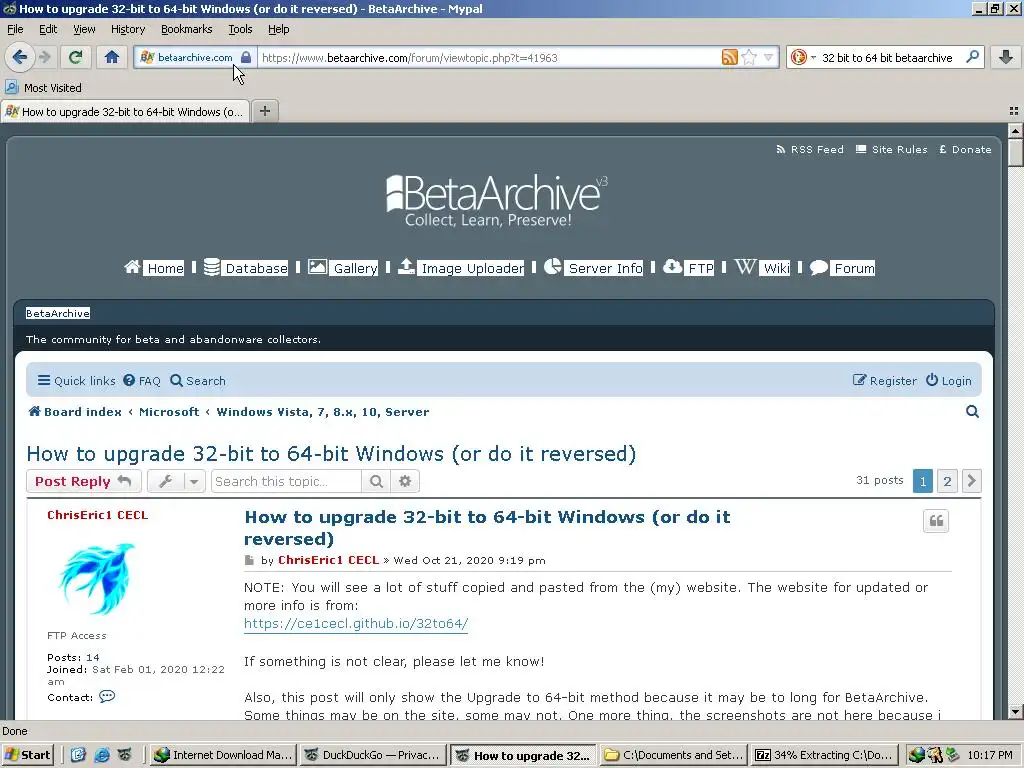
Task: Open address bar history dropdown arrow
Action: (768, 57)
